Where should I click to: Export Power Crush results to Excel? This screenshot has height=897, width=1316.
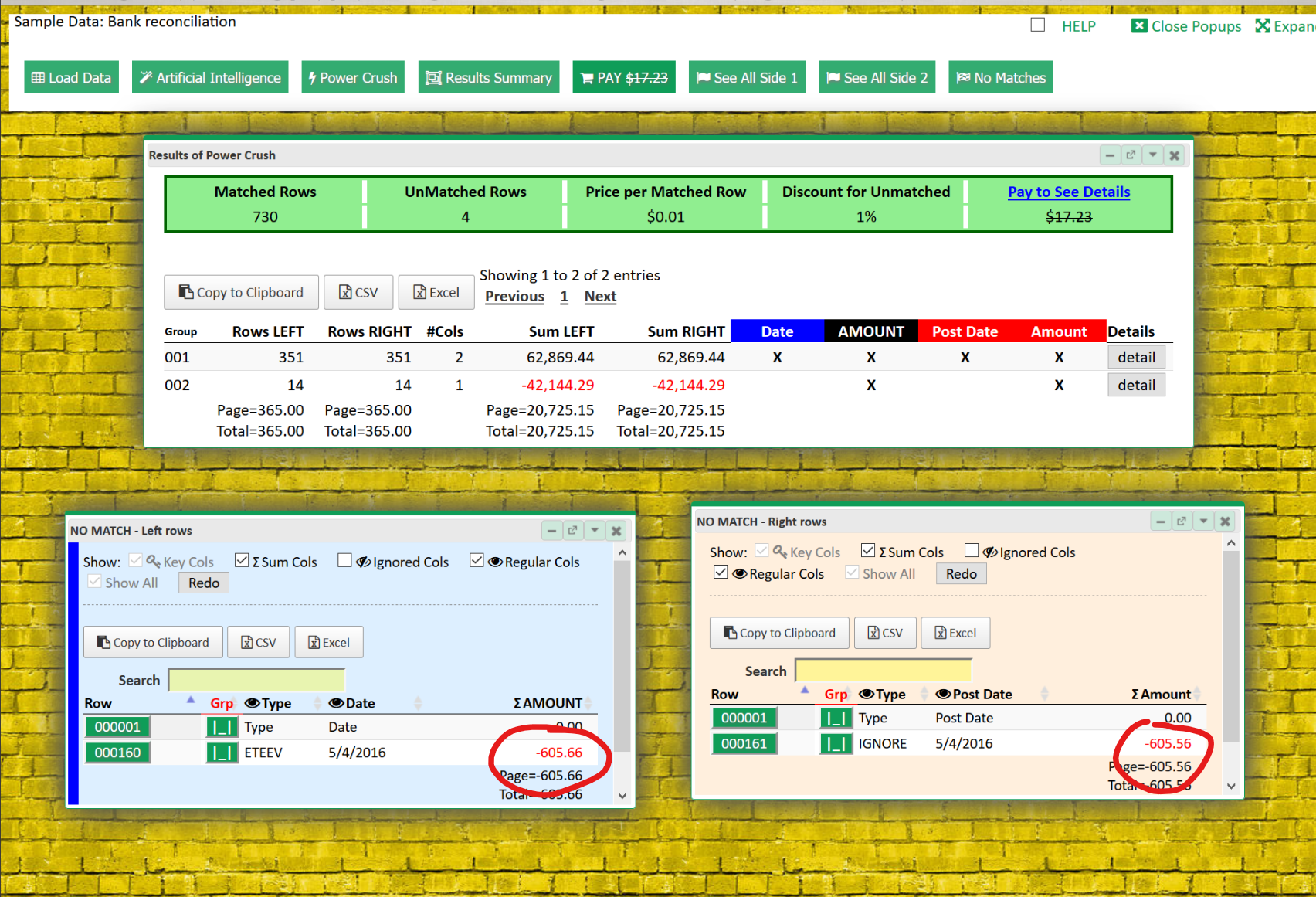[x=436, y=292]
